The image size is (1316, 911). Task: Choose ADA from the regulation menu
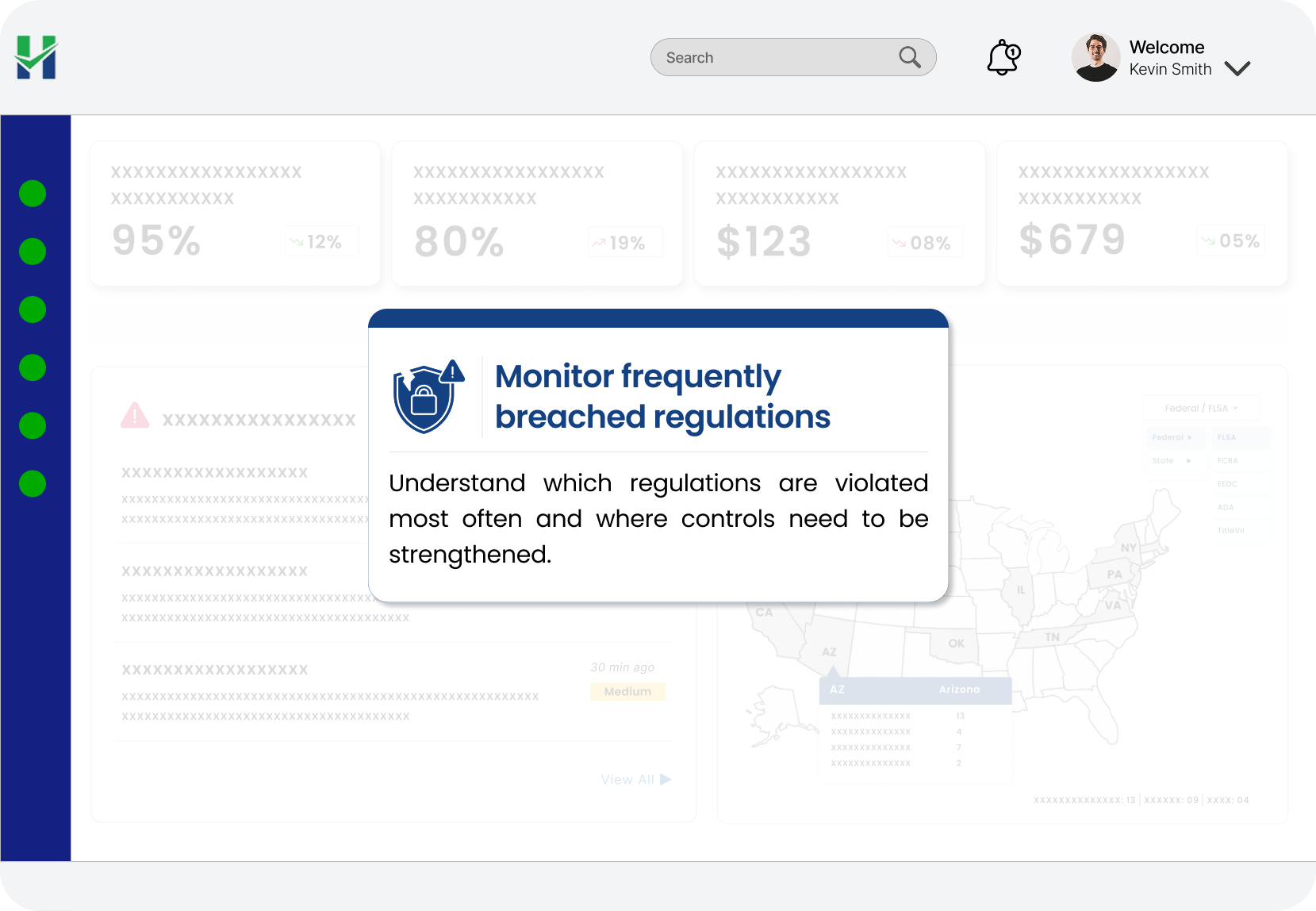click(1226, 507)
